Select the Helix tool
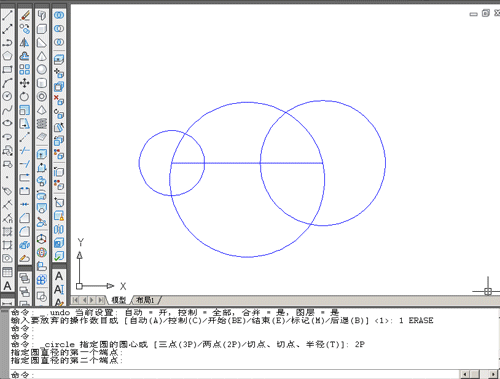The width and height of the screenshot is (500, 379). click(x=42, y=123)
